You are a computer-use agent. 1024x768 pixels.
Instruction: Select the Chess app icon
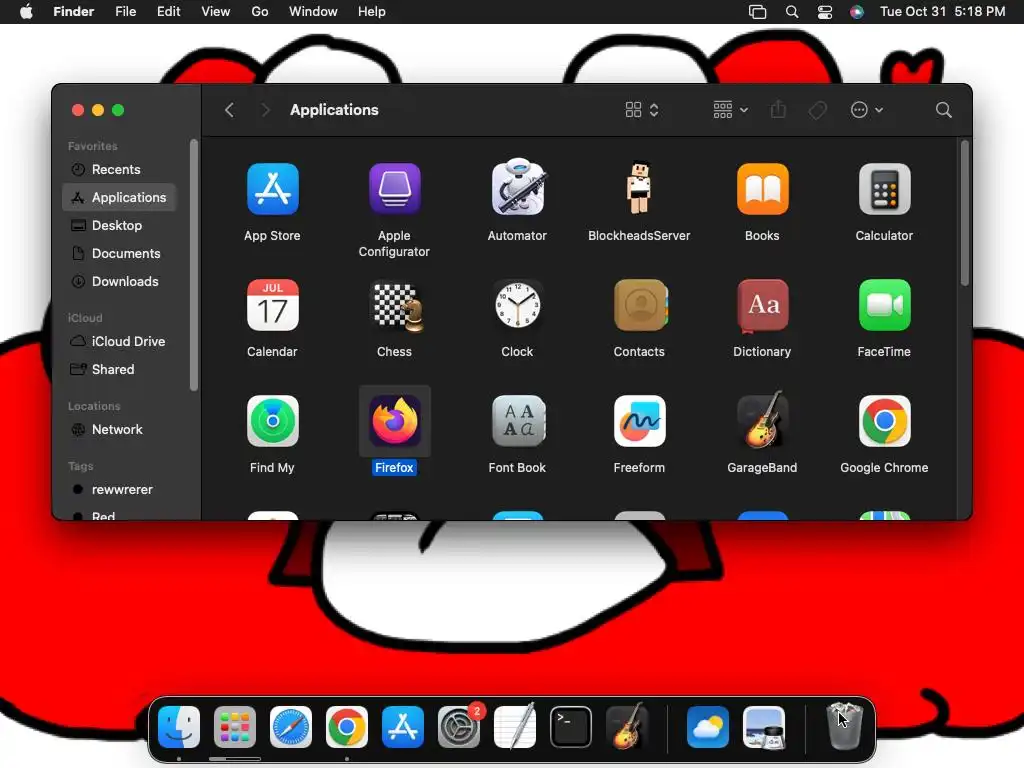pos(396,306)
